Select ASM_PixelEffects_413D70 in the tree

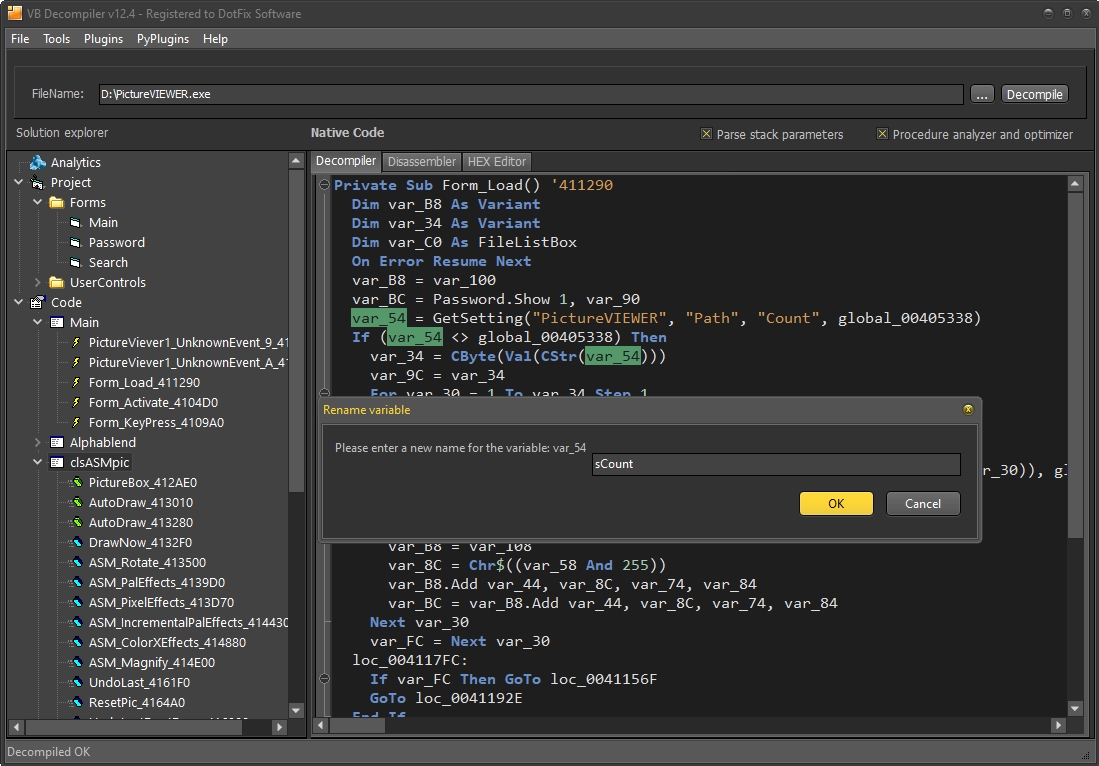pos(161,603)
